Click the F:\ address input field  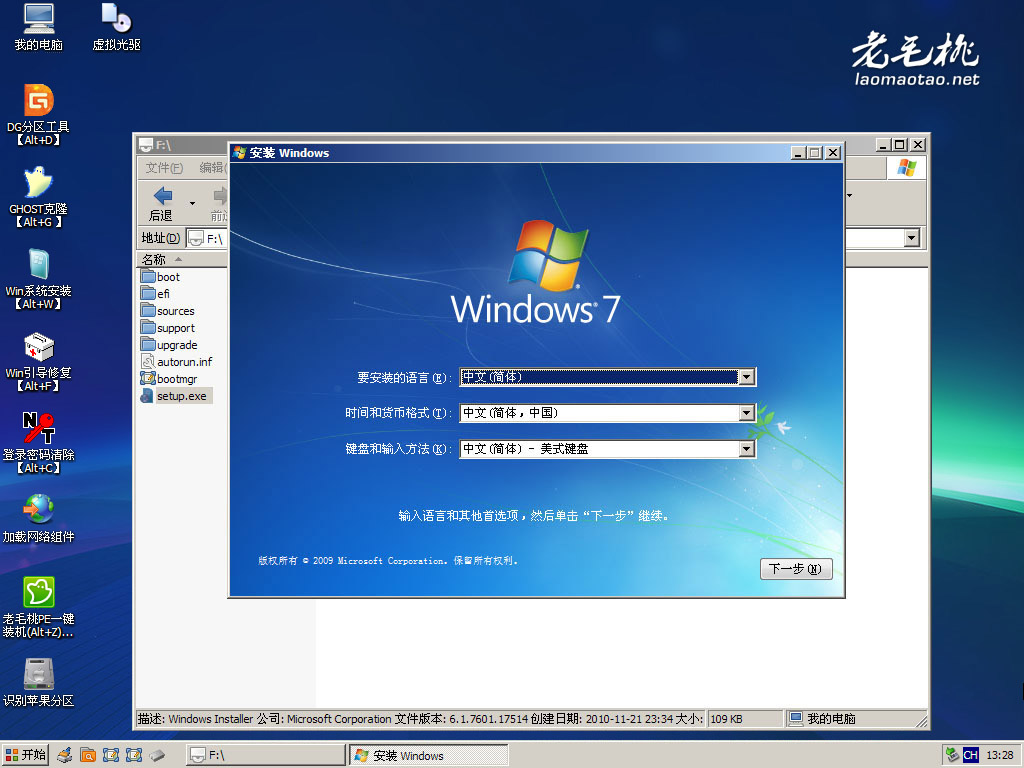(208, 238)
